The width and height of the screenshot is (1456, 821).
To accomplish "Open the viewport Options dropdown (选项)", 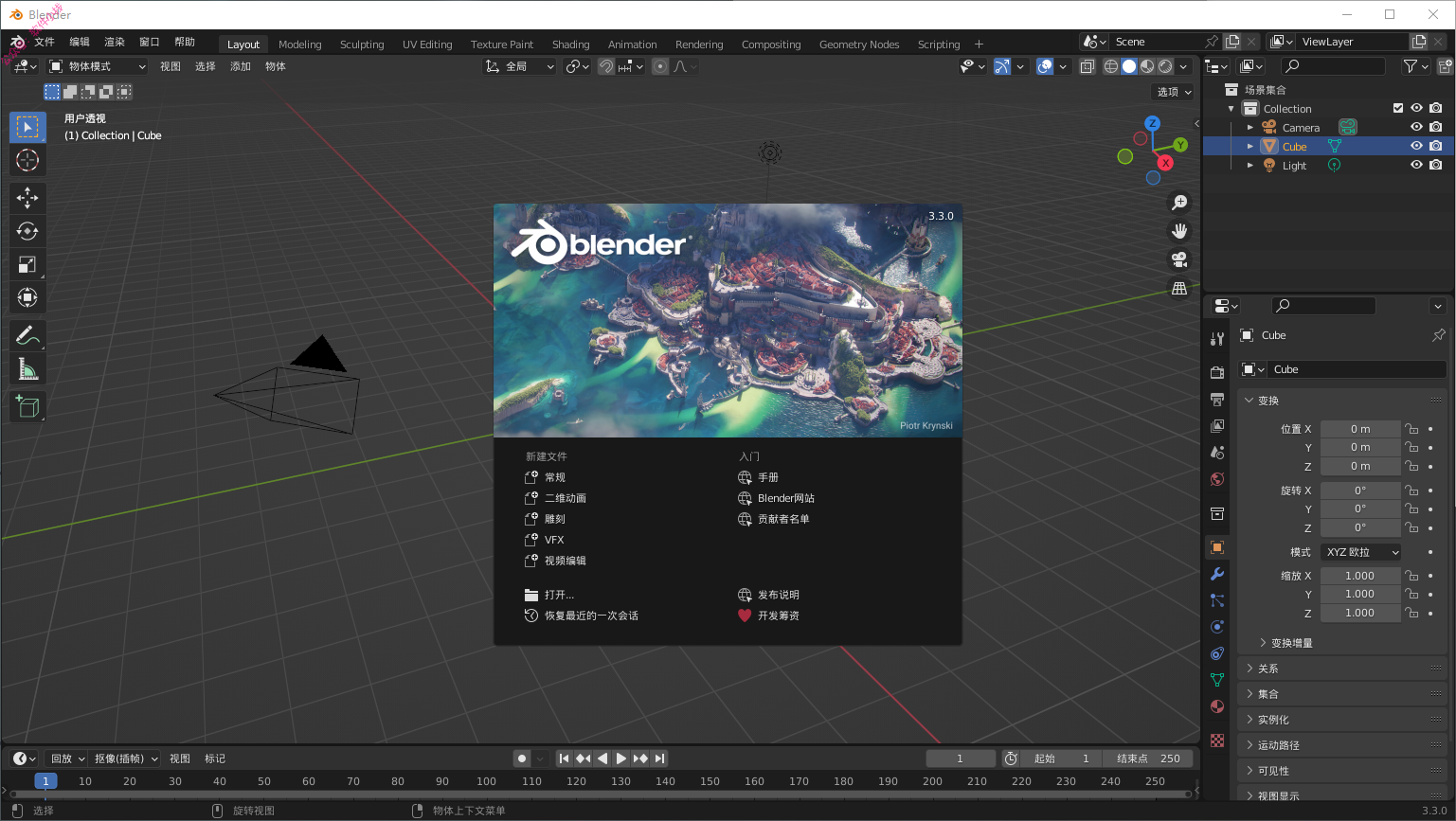I will pos(1174,92).
